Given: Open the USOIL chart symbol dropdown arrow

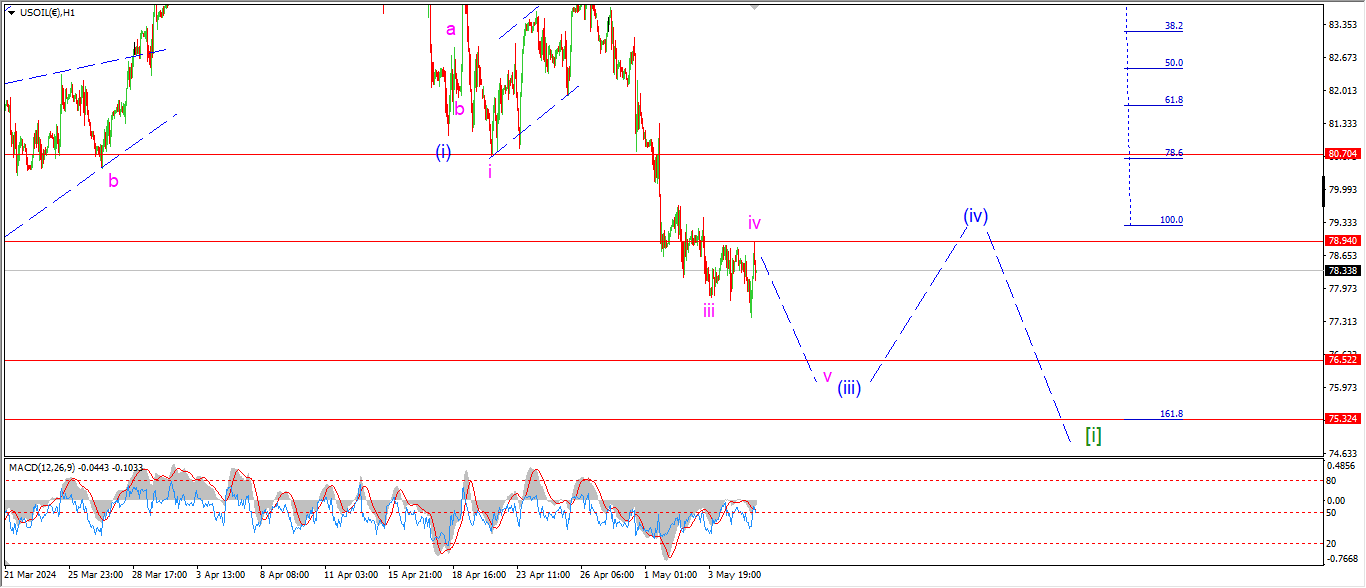Looking at the screenshot, I should coord(11,12).
